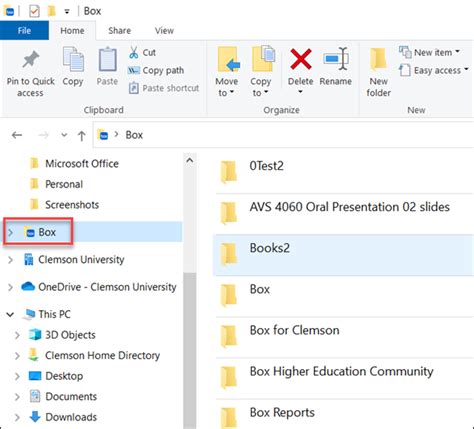The image size is (474, 429).
Task: Open the Move to command
Action: click(227, 72)
